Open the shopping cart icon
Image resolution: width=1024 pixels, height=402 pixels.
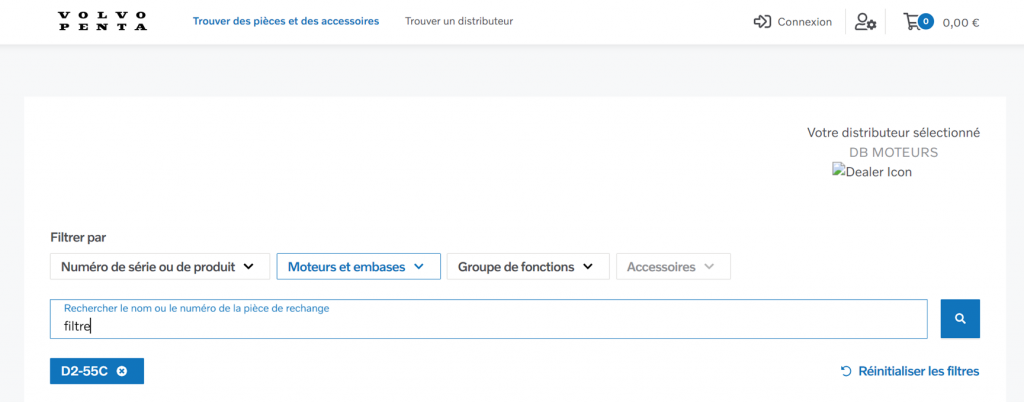(911, 21)
